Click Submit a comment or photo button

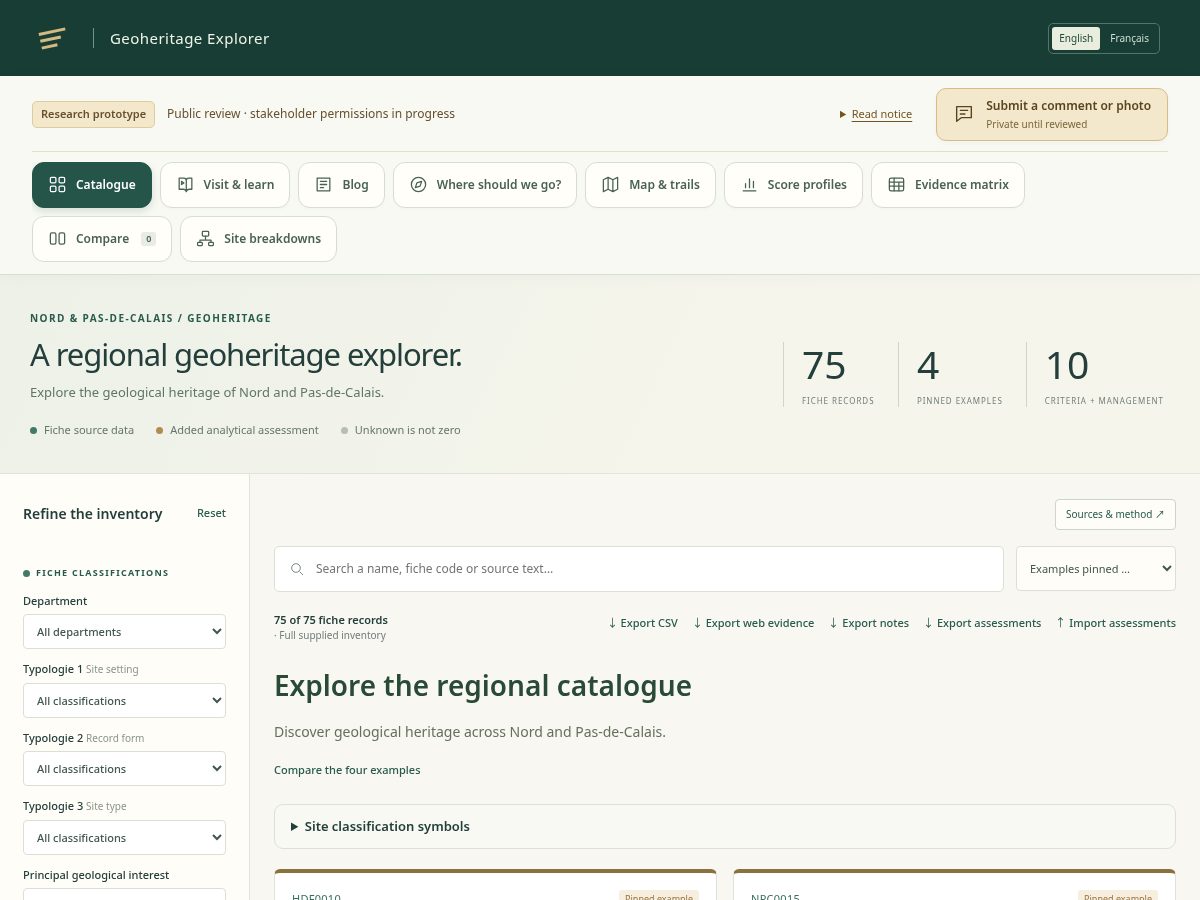[x=1052, y=114]
